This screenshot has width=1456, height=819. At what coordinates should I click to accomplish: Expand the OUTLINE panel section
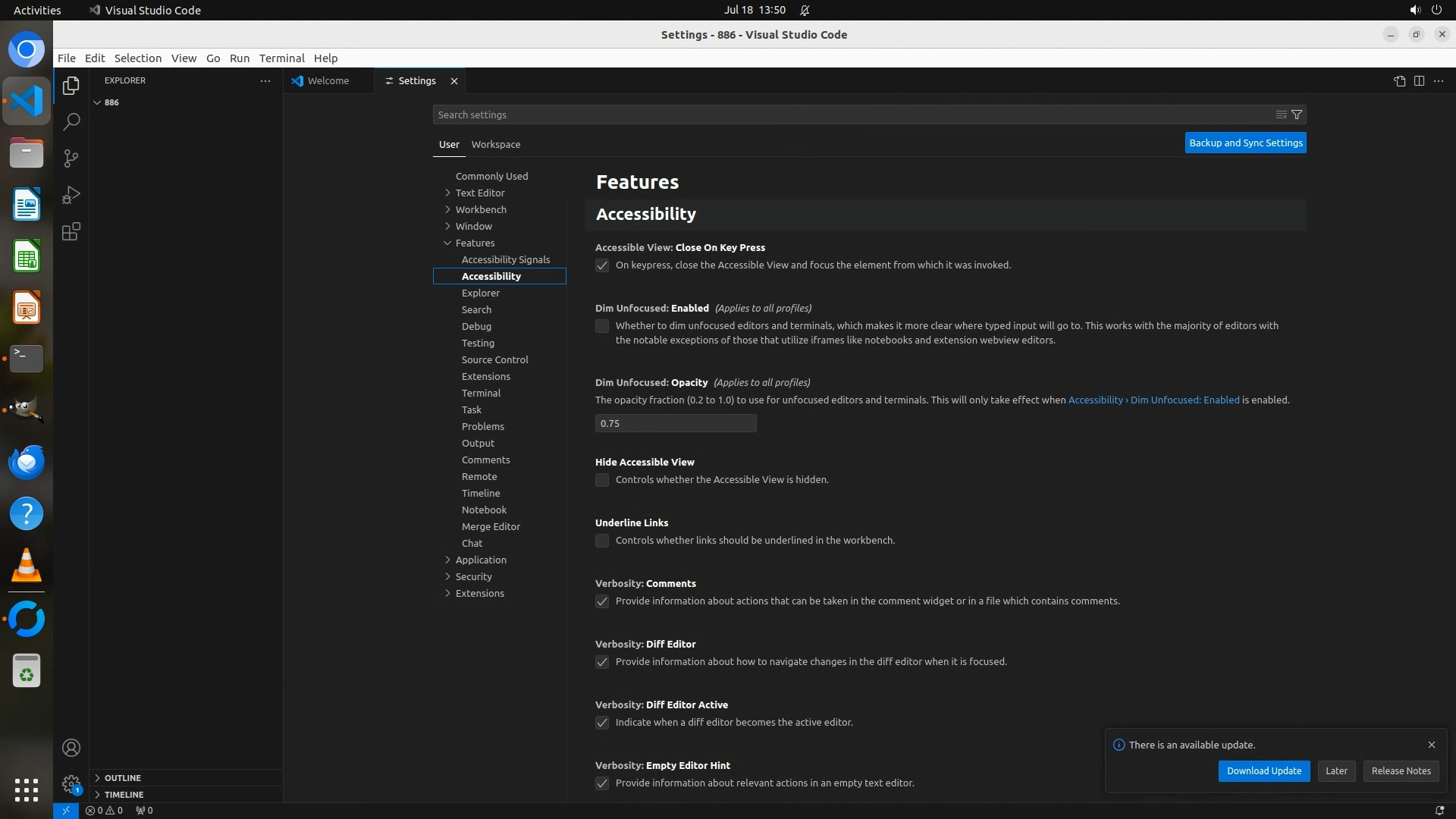(x=123, y=778)
